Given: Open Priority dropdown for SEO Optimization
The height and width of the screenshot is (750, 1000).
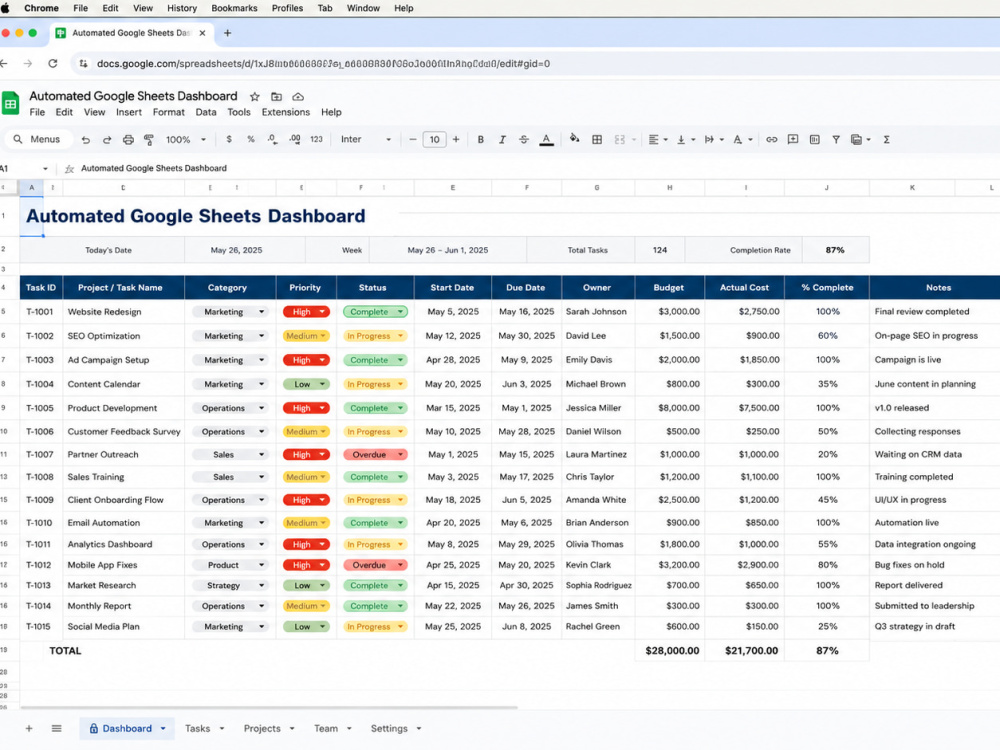Looking at the screenshot, I should pos(323,335).
